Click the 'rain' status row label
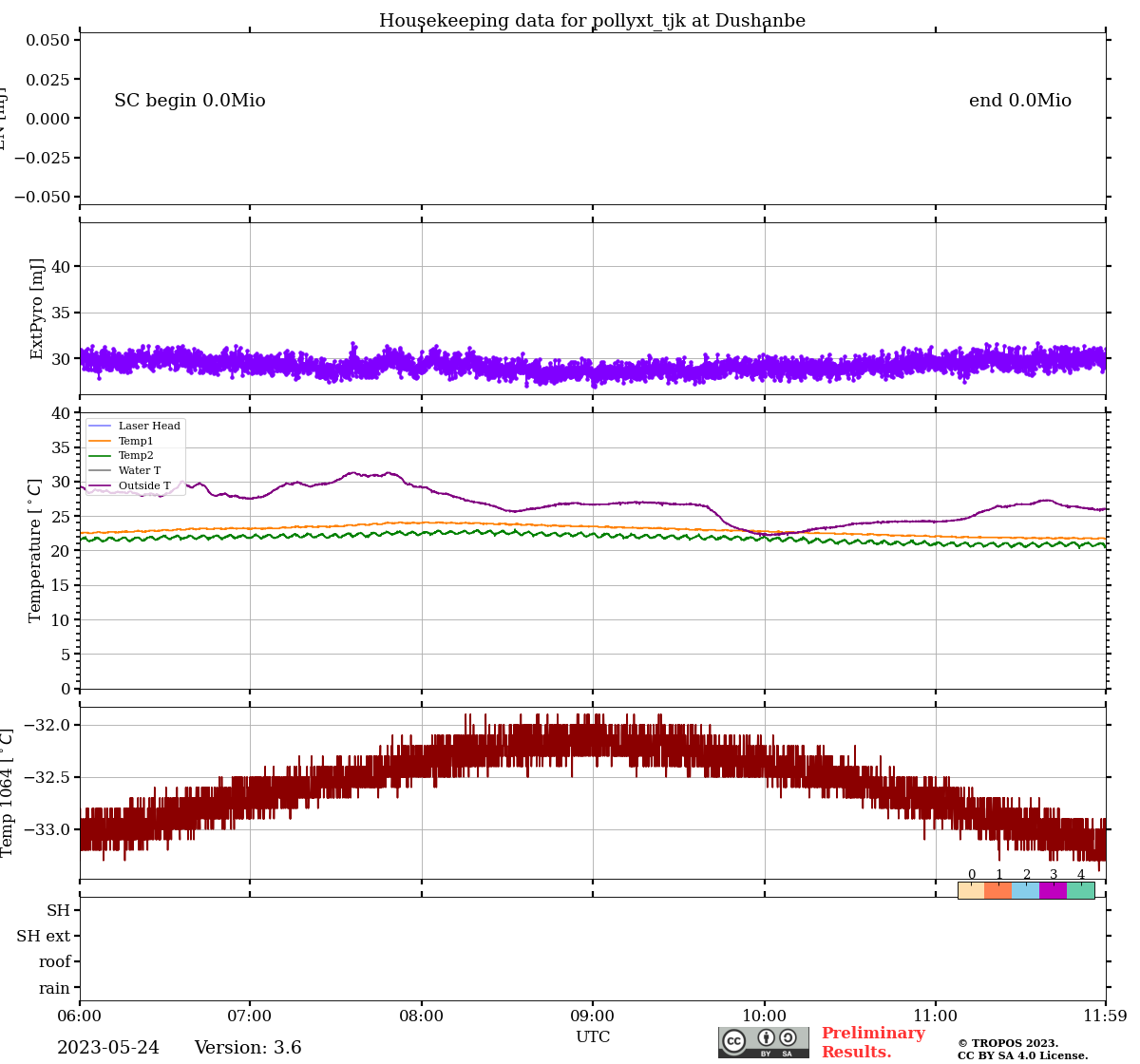 click(54, 988)
